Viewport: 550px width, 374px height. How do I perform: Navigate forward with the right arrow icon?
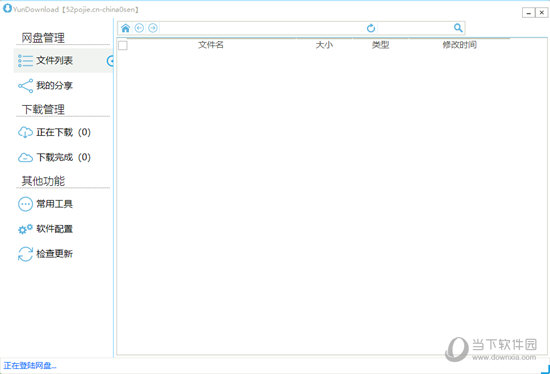tap(153, 28)
